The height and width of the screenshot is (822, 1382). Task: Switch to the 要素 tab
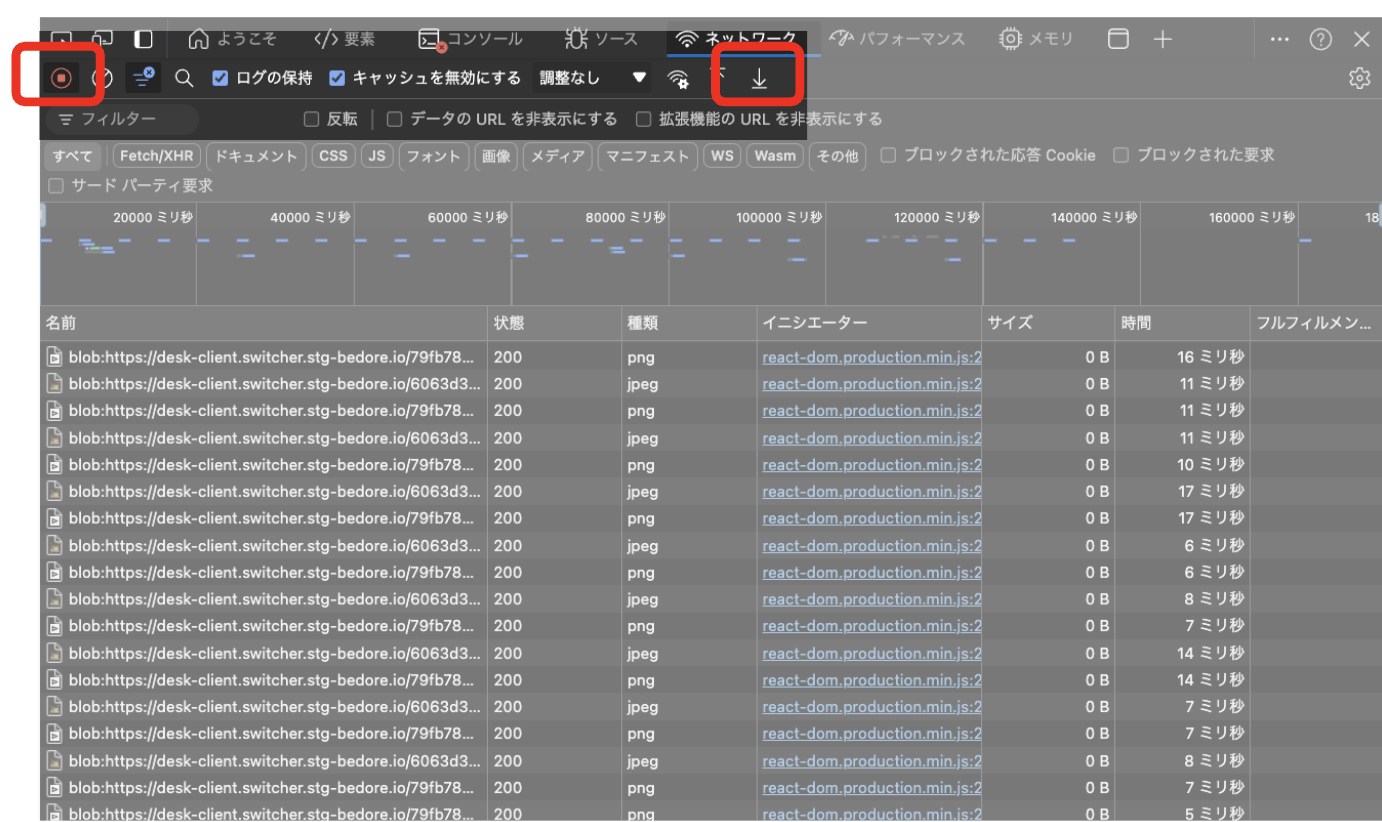[x=345, y=39]
